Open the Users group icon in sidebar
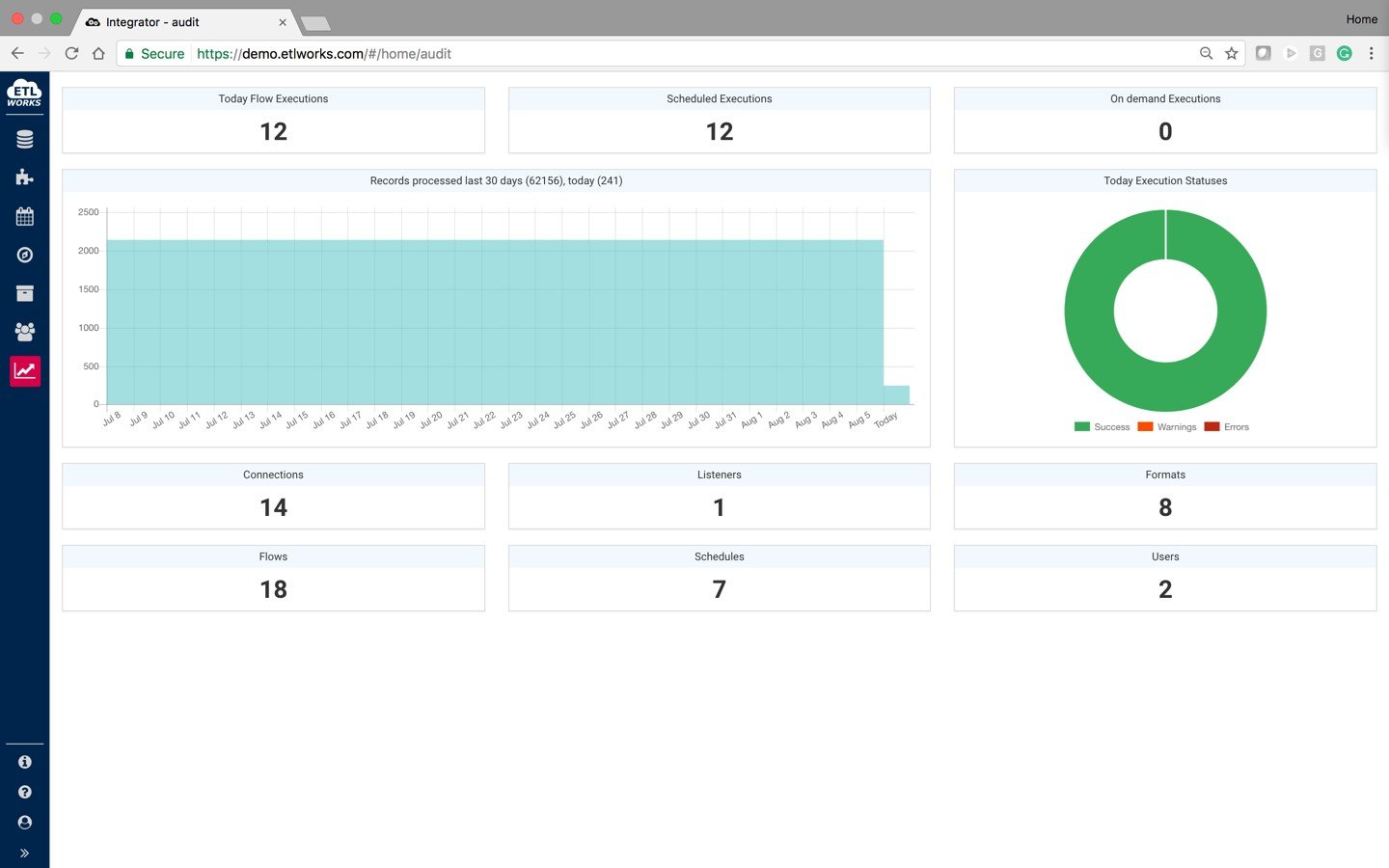 tap(25, 332)
